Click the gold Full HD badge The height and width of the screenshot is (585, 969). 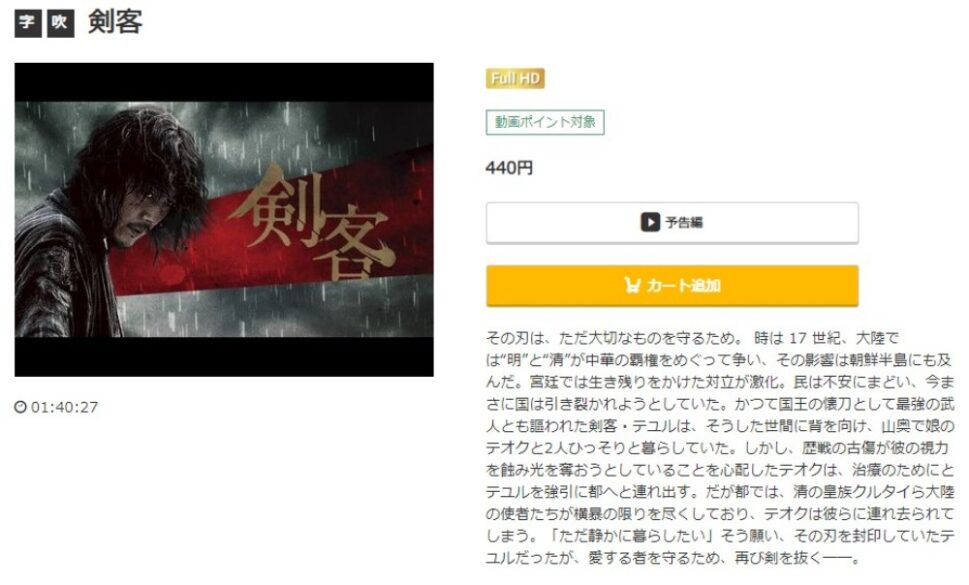coord(515,78)
